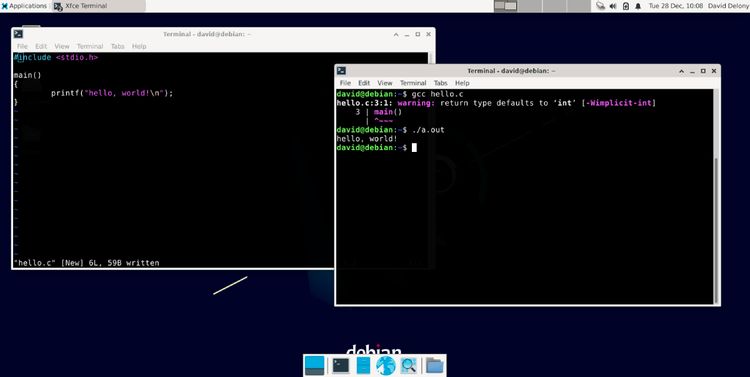
Task: Minimize the vim terminal window
Action: click(407, 34)
